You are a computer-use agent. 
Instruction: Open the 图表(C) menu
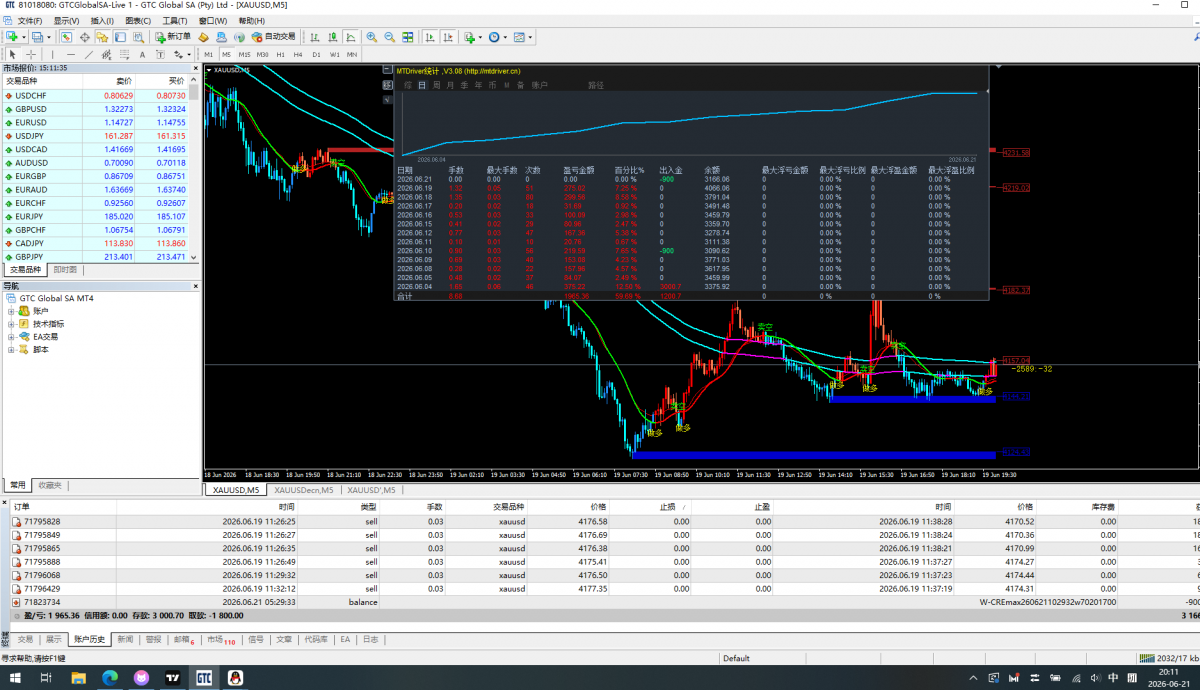point(138,20)
